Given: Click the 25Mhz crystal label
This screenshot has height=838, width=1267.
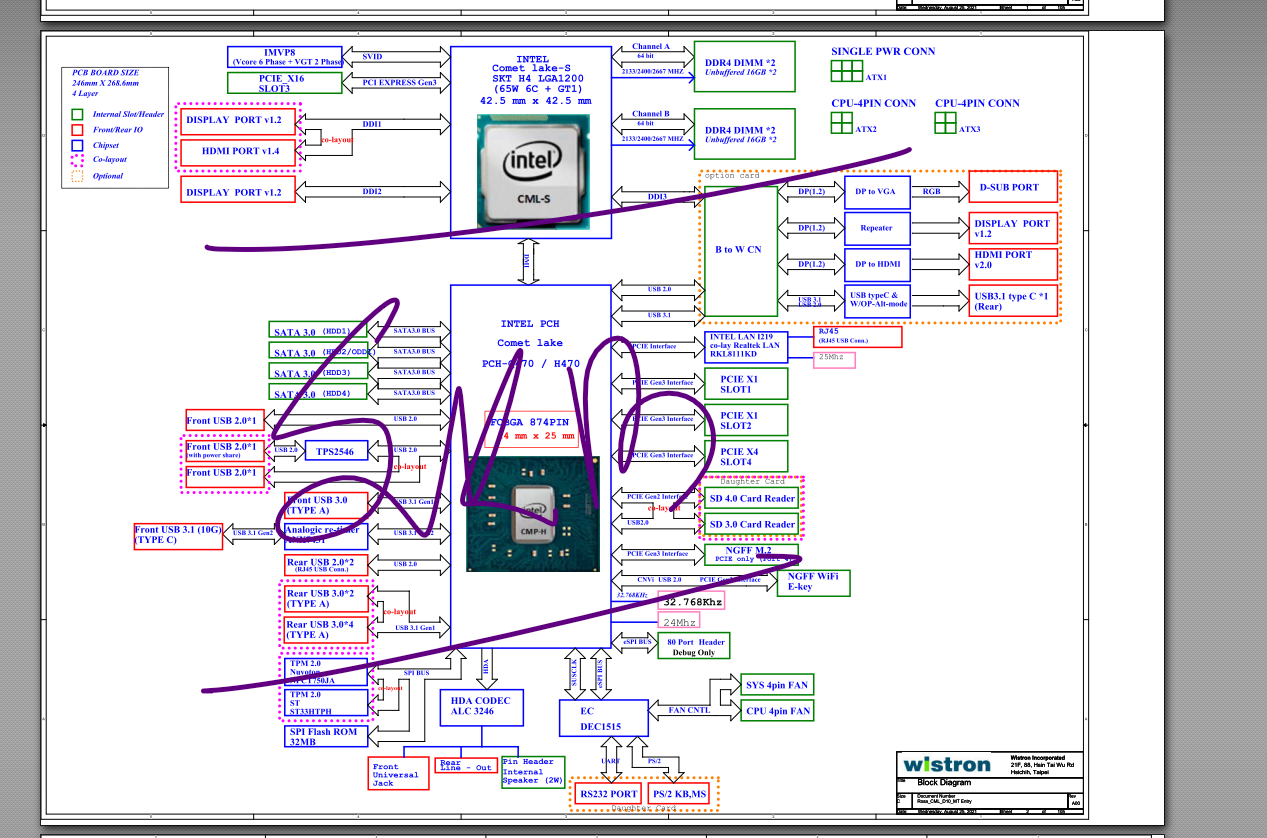Looking at the screenshot, I should tap(834, 359).
